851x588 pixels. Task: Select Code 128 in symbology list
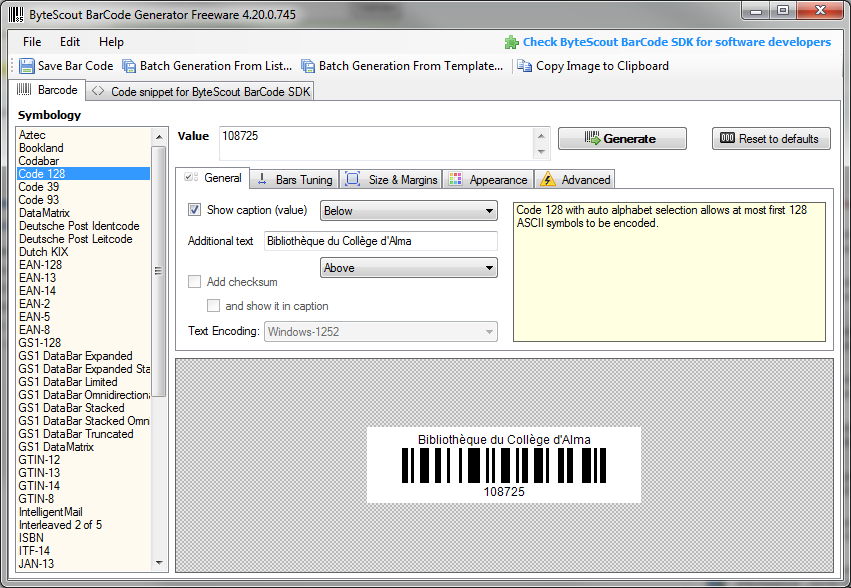(x=84, y=174)
